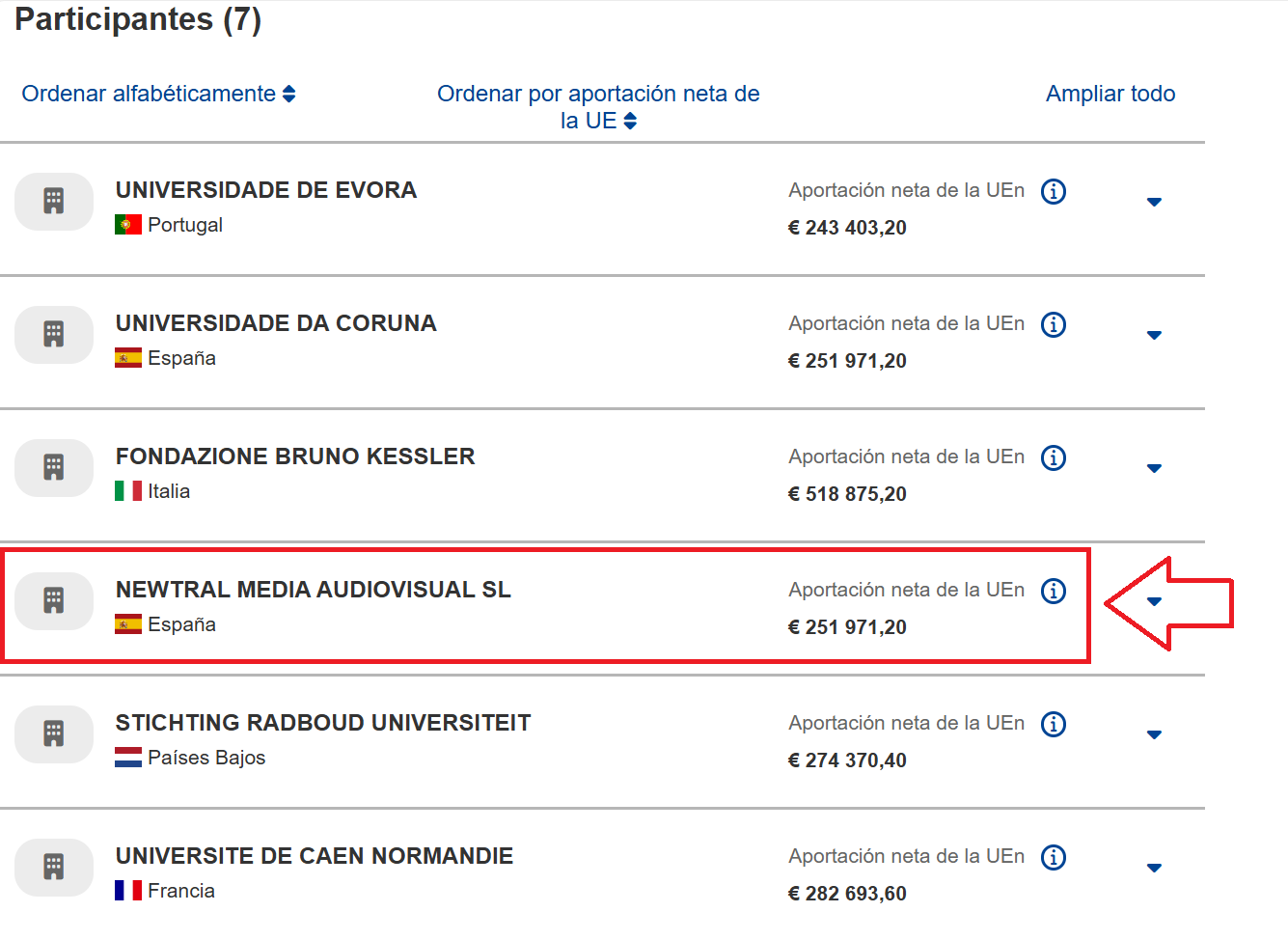Click building icon next to Universidade de Evora
Viewport: 1288px width, 940px height.
point(54,201)
